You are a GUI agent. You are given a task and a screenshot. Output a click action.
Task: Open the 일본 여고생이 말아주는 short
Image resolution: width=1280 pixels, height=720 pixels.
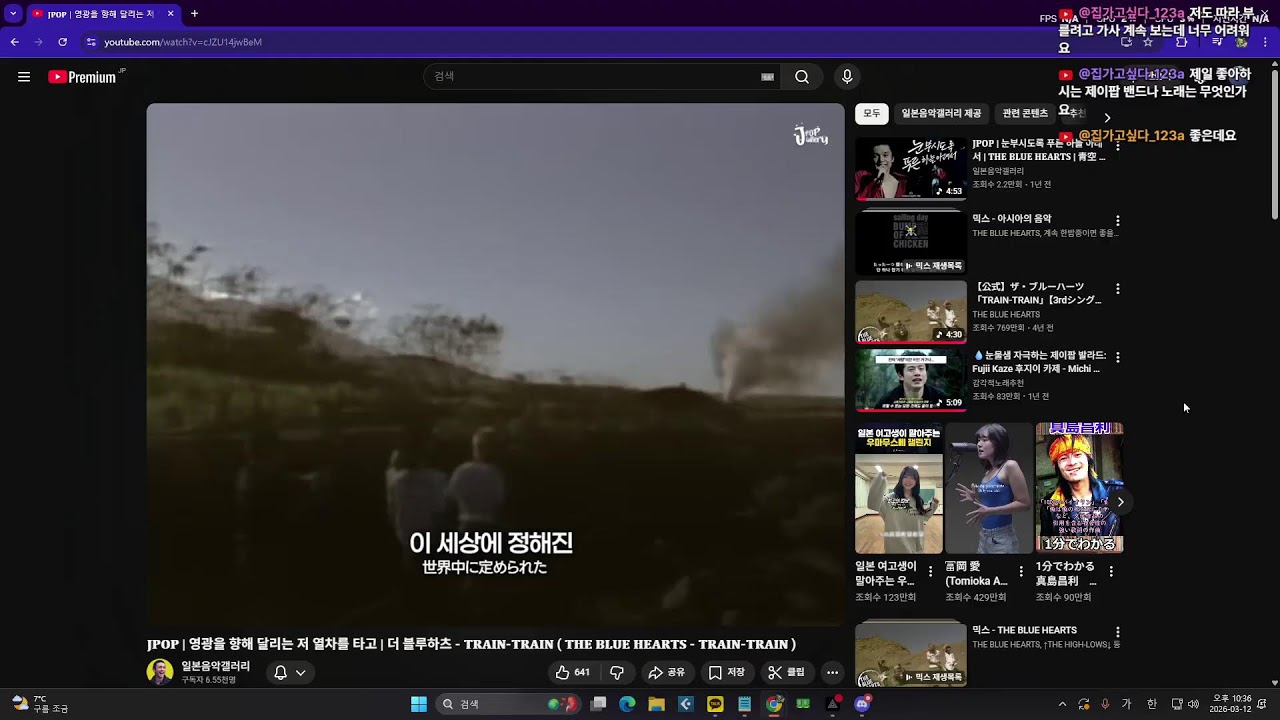point(898,488)
